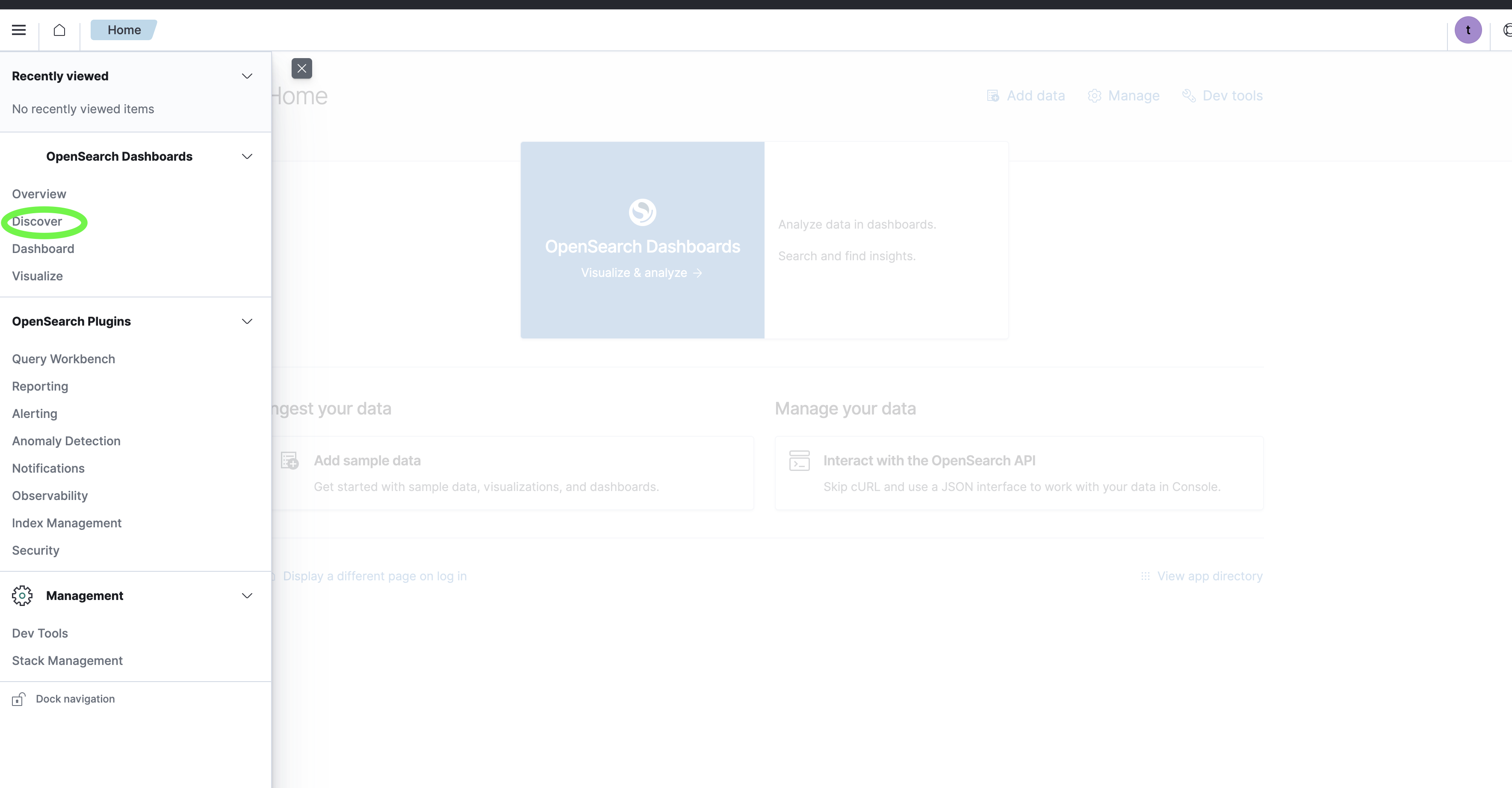
Task: Collapse the Management section chevron
Action: pyautogui.click(x=247, y=596)
